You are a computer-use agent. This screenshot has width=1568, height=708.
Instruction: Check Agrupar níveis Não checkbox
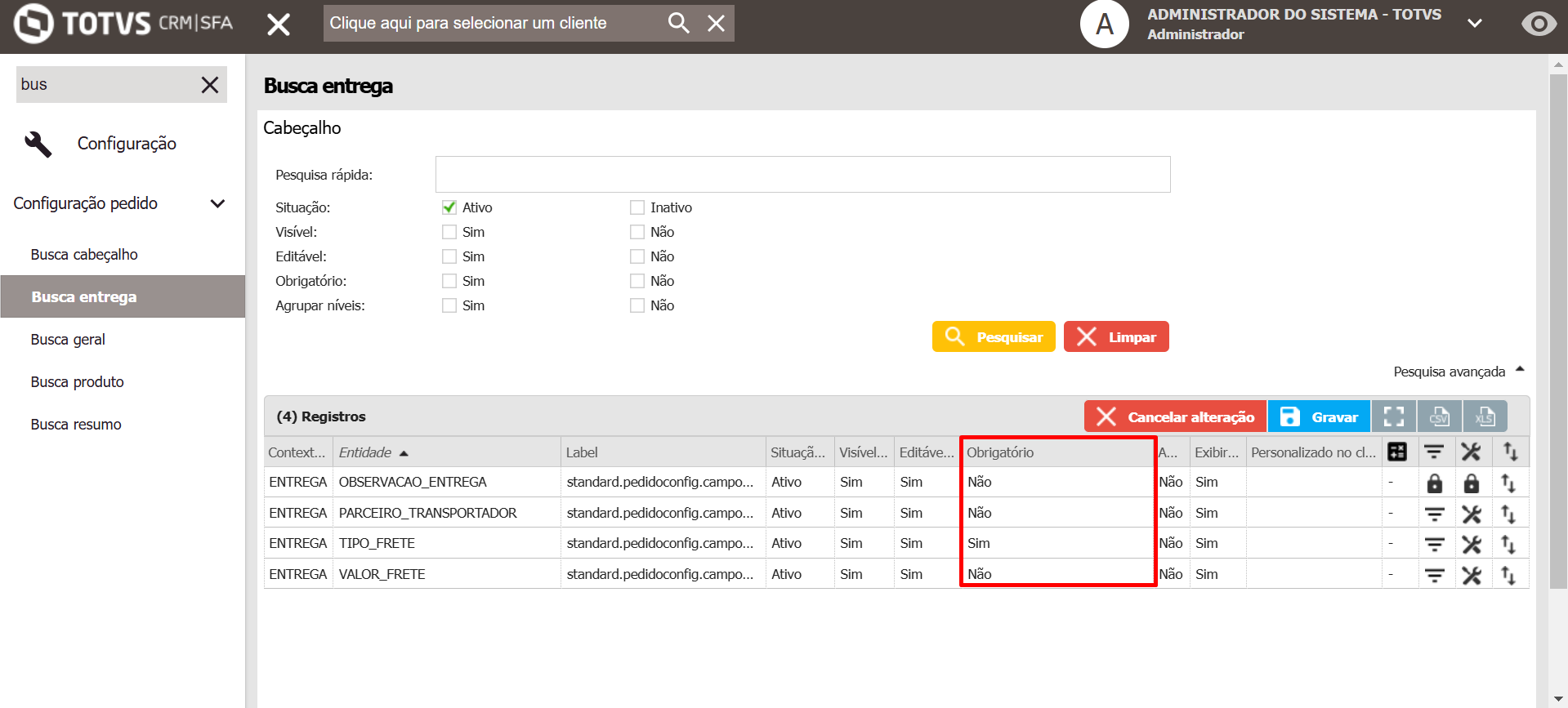point(637,305)
